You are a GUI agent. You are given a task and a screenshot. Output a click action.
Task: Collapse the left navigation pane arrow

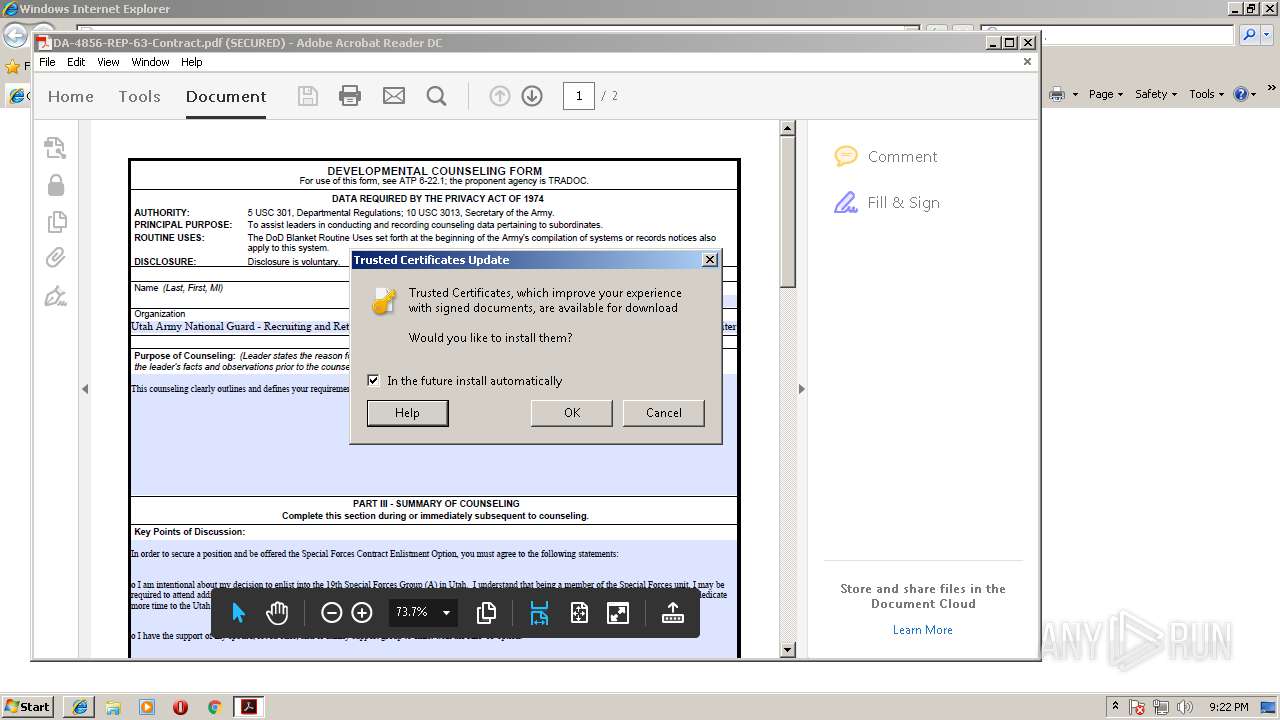point(85,389)
